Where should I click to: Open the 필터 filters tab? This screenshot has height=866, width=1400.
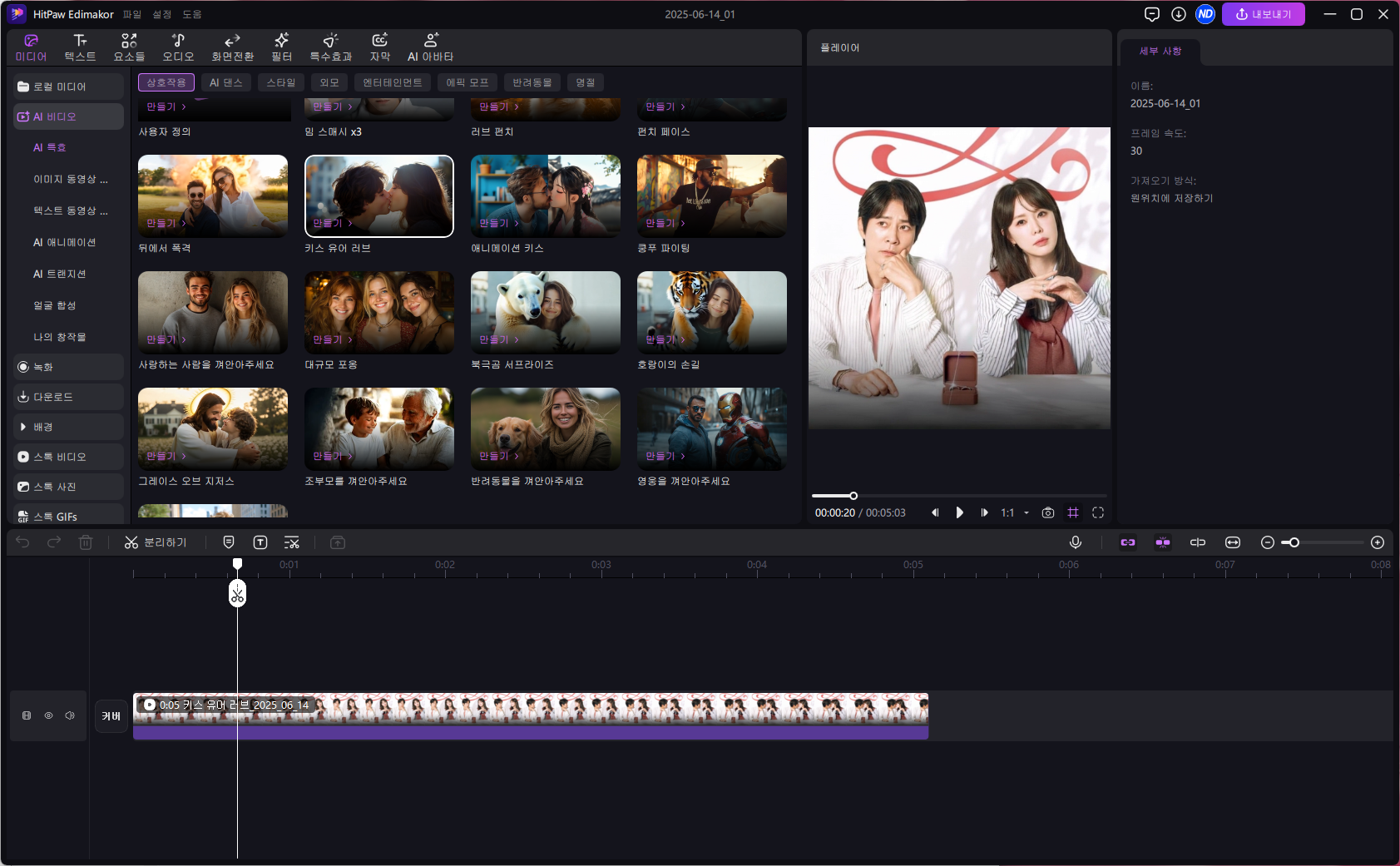tap(282, 47)
